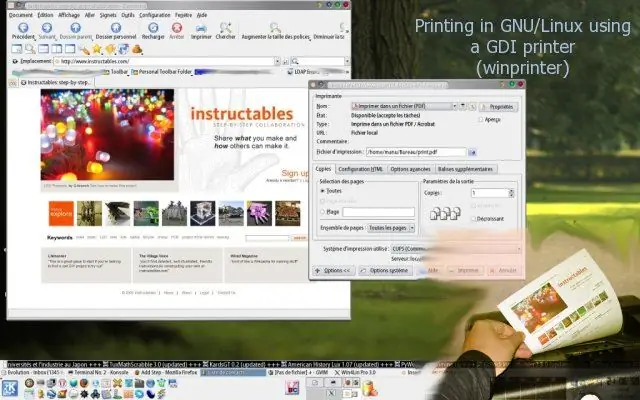Click the BC application icon in panel

[x=293, y=388]
